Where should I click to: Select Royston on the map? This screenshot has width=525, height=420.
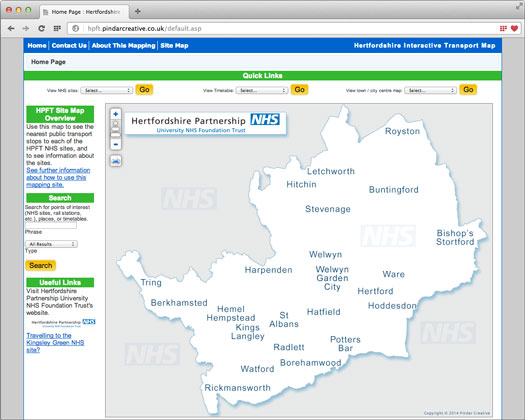402,131
